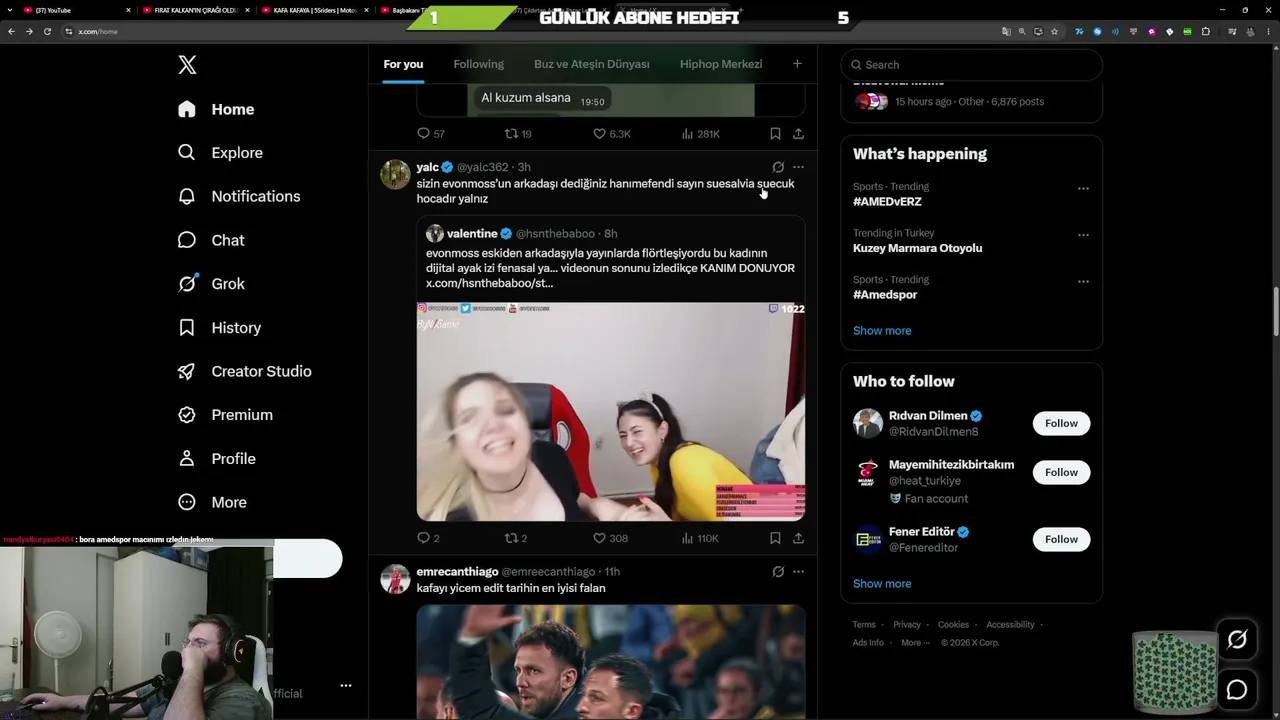Open more options for emrecanthiago's post

(798, 572)
